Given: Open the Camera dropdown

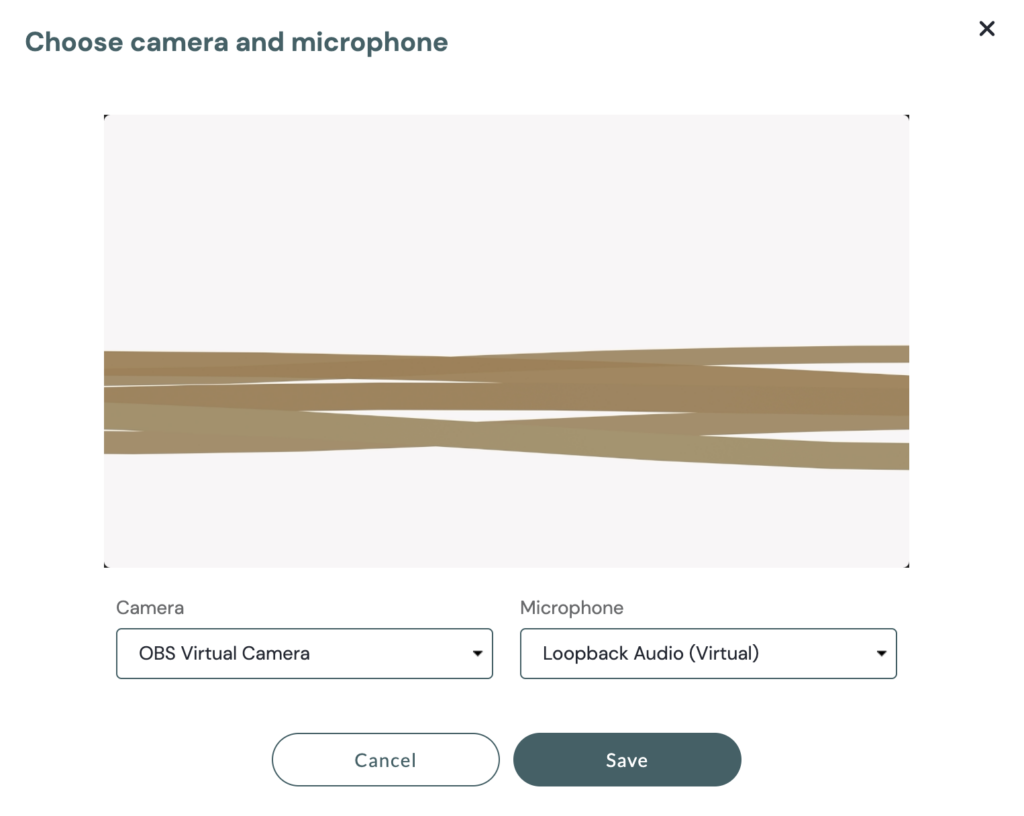Looking at the screenshot, I should [x=304, y=654].
